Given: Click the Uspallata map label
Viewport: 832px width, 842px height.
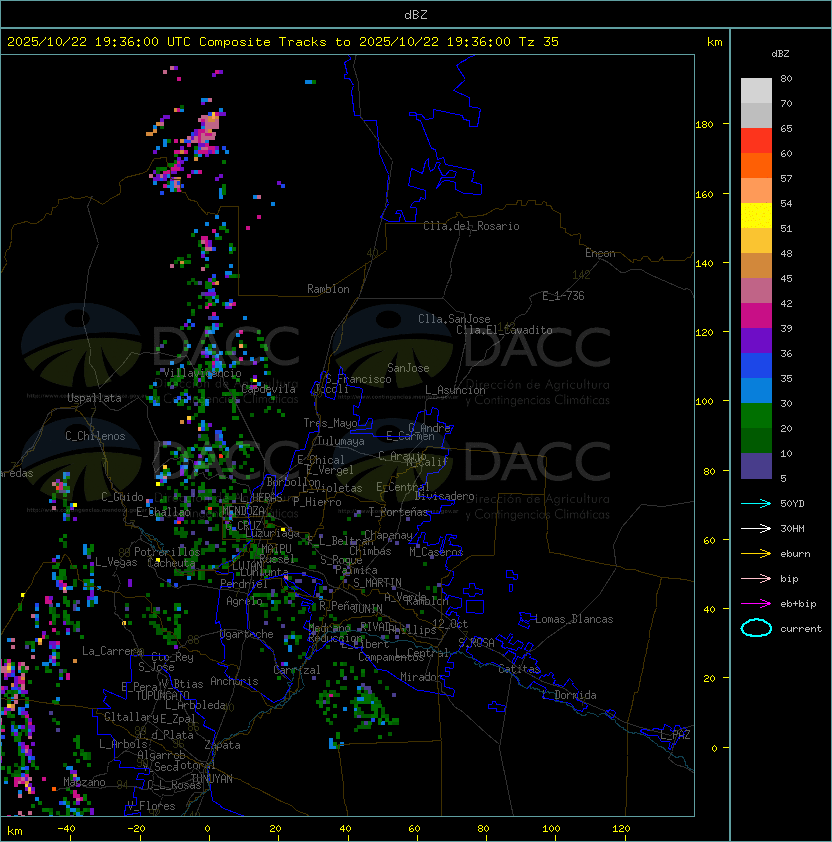Looking at the screenshot, I should pos(94,398).
